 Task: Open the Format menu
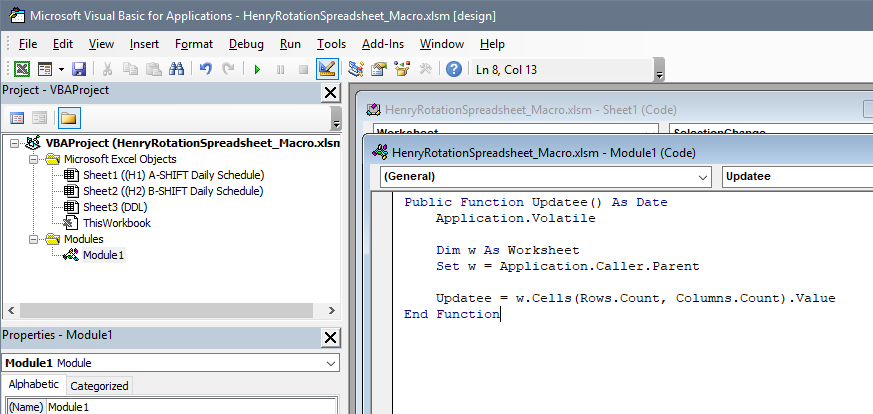point(194,44)
